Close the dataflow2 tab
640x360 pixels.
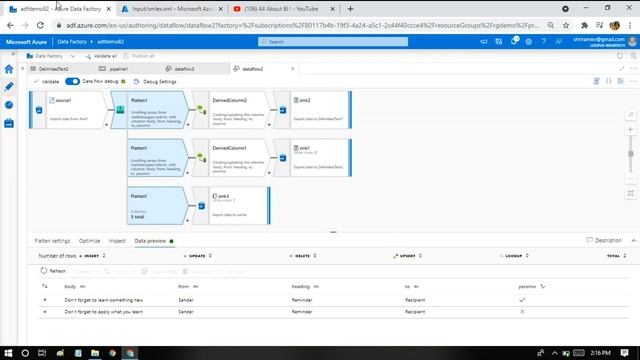(x=293, y=69)
